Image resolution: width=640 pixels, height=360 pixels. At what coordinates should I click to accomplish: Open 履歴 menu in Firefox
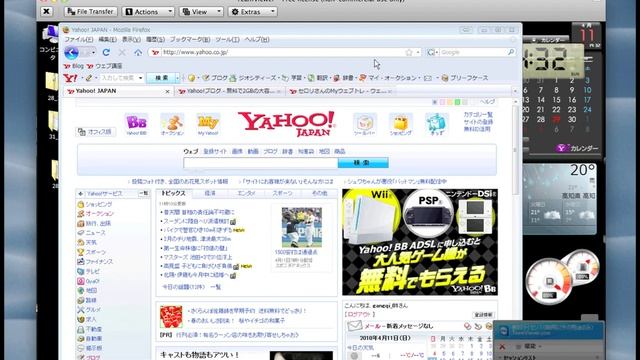[155, 40]
